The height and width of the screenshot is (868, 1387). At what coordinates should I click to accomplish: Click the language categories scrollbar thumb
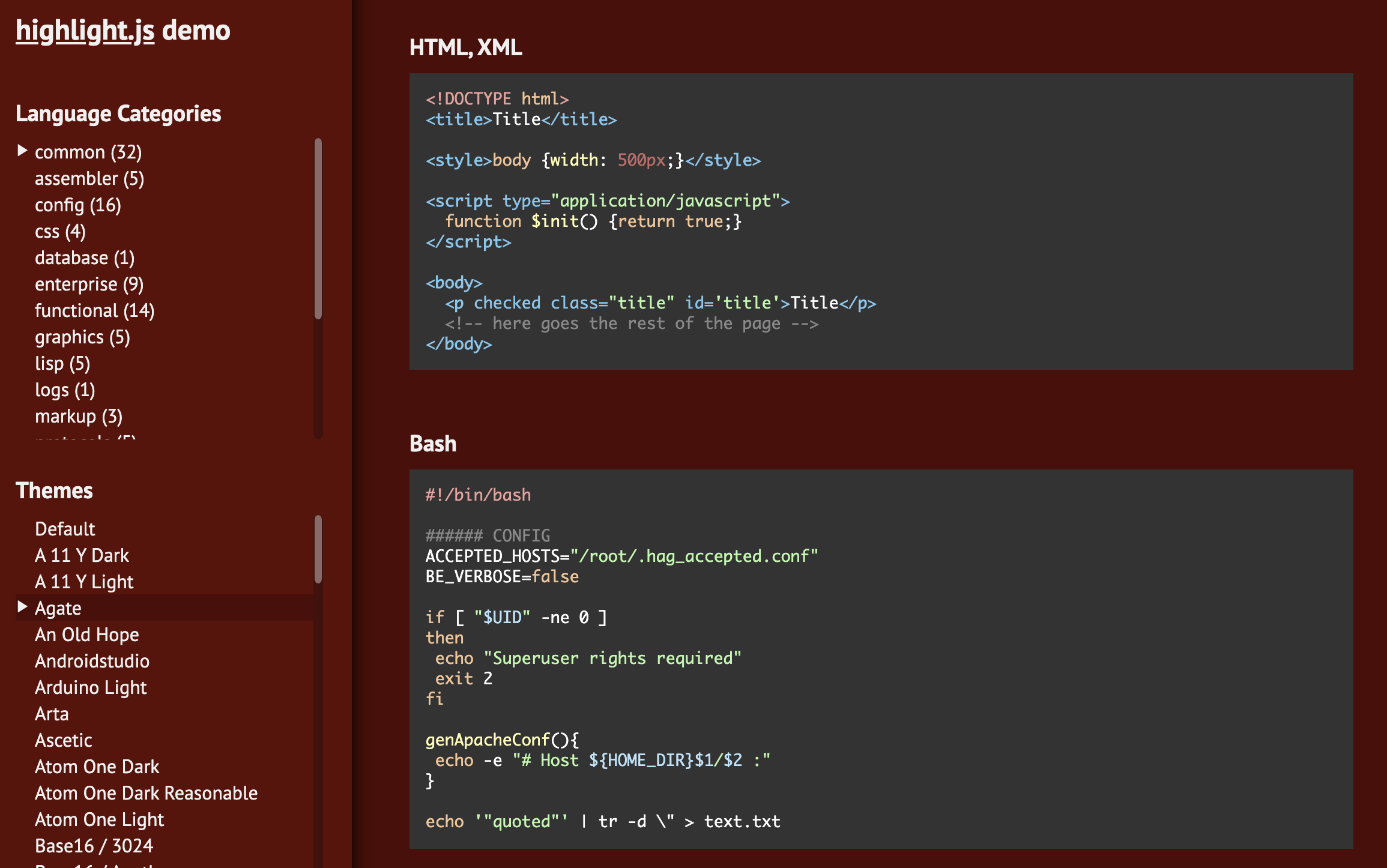[x=318, y=228]
